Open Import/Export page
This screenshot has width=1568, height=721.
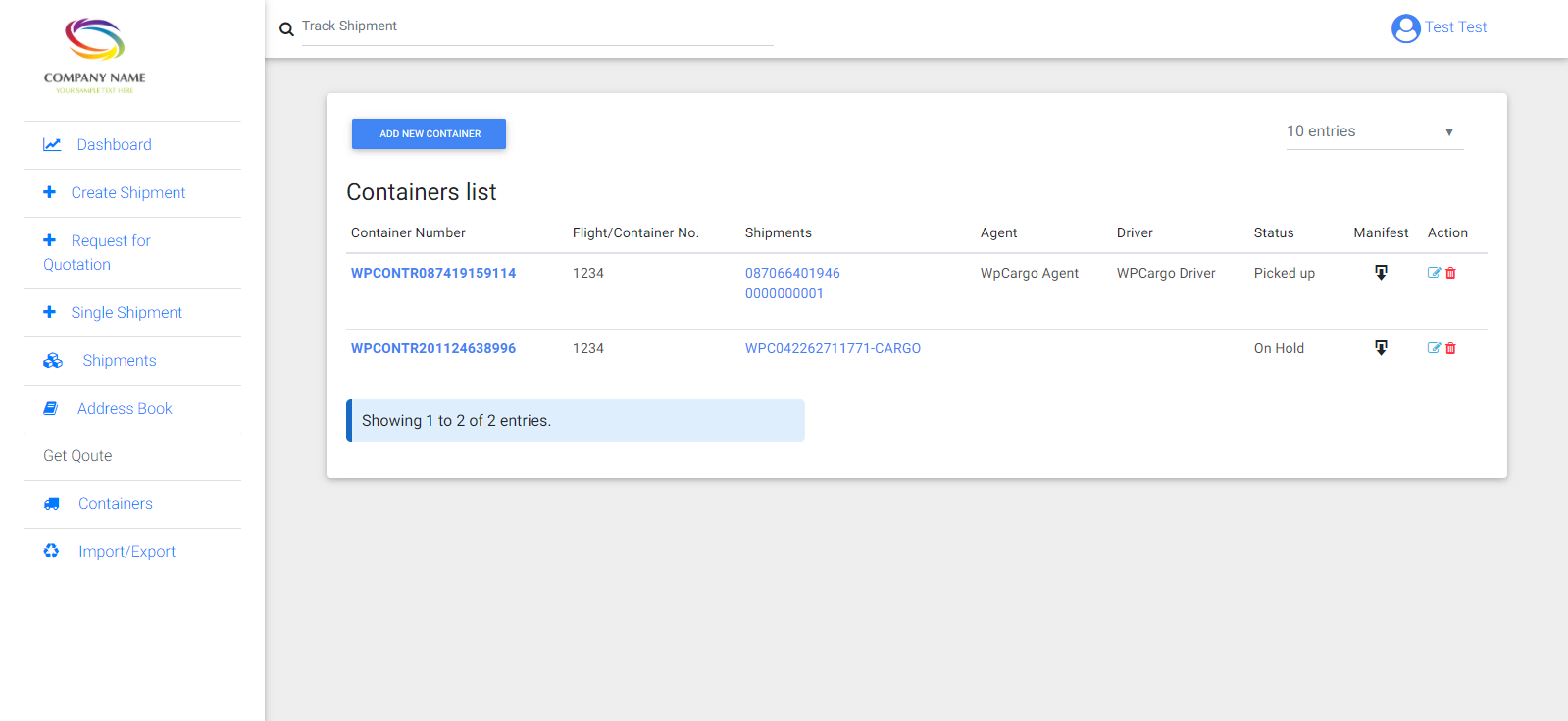click(x=127, y=552)
